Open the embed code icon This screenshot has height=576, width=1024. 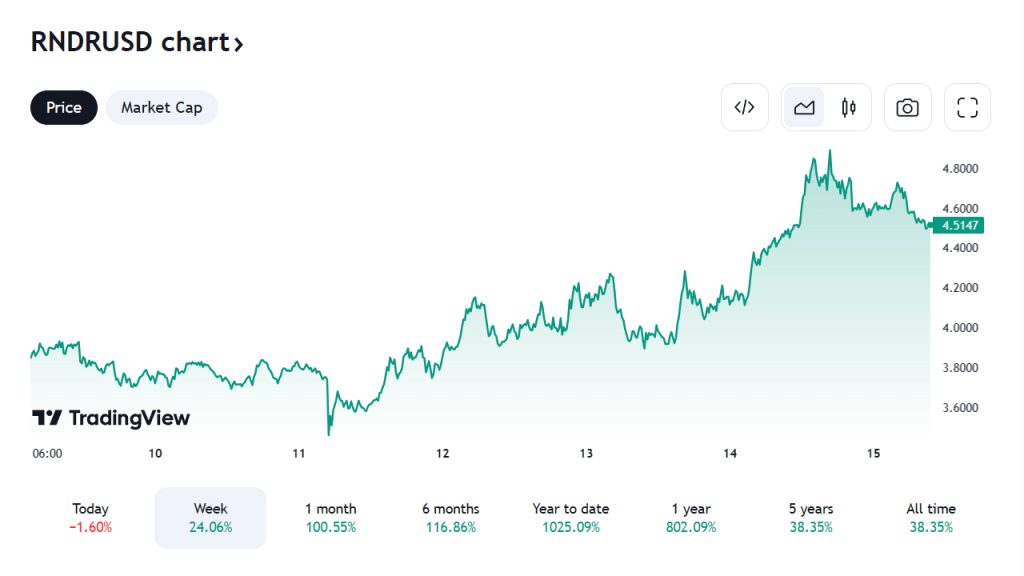pyautogui.click(x=744, y=107)
